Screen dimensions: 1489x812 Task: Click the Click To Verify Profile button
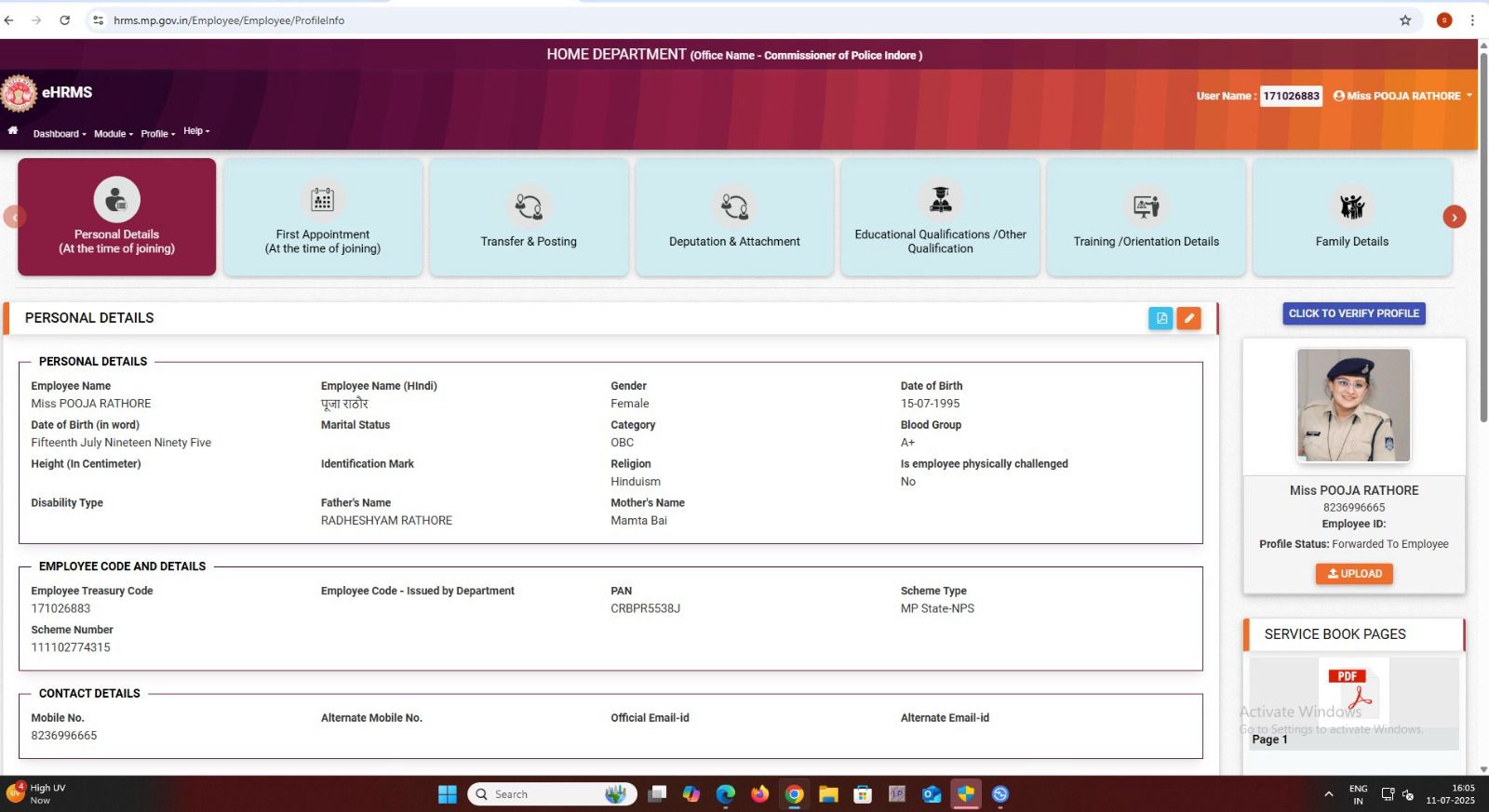pyautogui.click(x=1353, y=313)
